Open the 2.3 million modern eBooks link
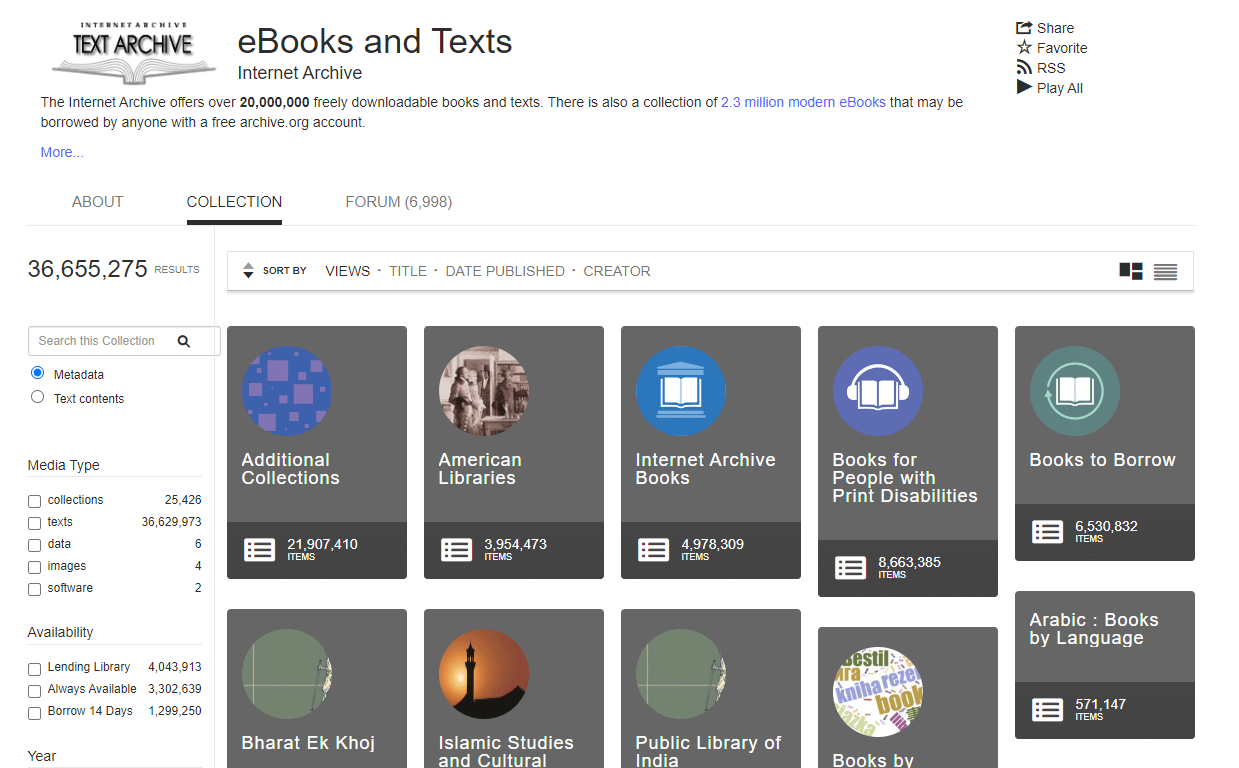 [802, 102]
